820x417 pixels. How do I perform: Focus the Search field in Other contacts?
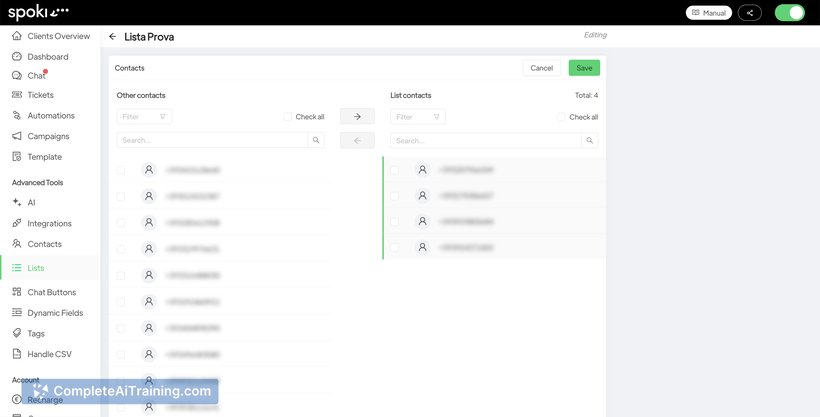[x=212, y=140]
